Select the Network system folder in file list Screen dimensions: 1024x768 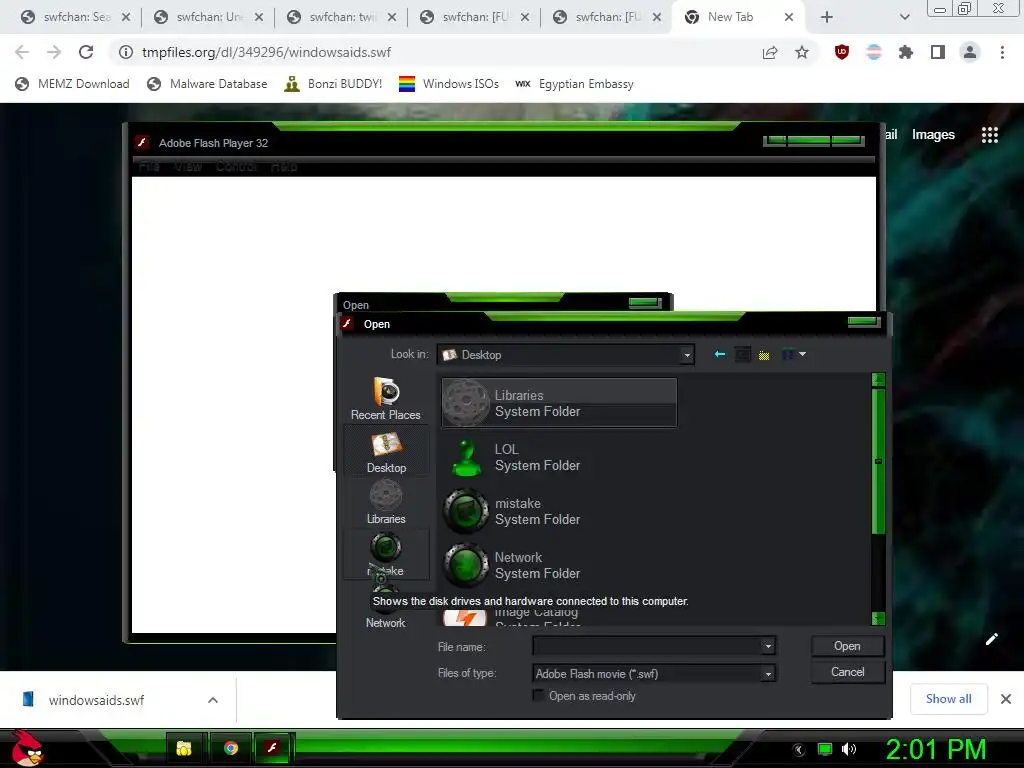559,566
